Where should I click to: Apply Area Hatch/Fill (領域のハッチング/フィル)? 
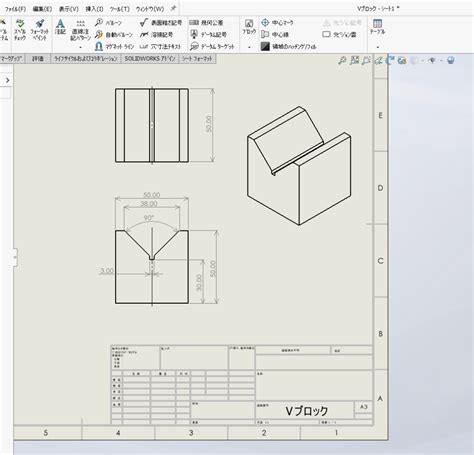tap(288, 46)
